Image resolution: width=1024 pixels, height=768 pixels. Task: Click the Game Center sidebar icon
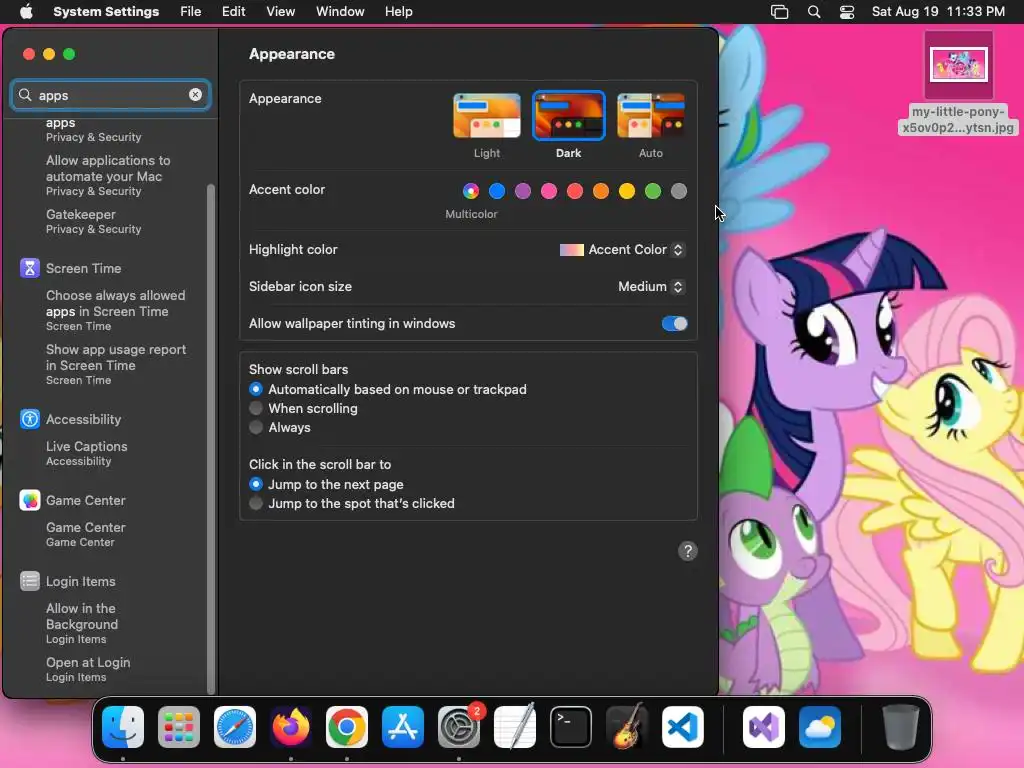pyautogui.click(x=29, y=500)
